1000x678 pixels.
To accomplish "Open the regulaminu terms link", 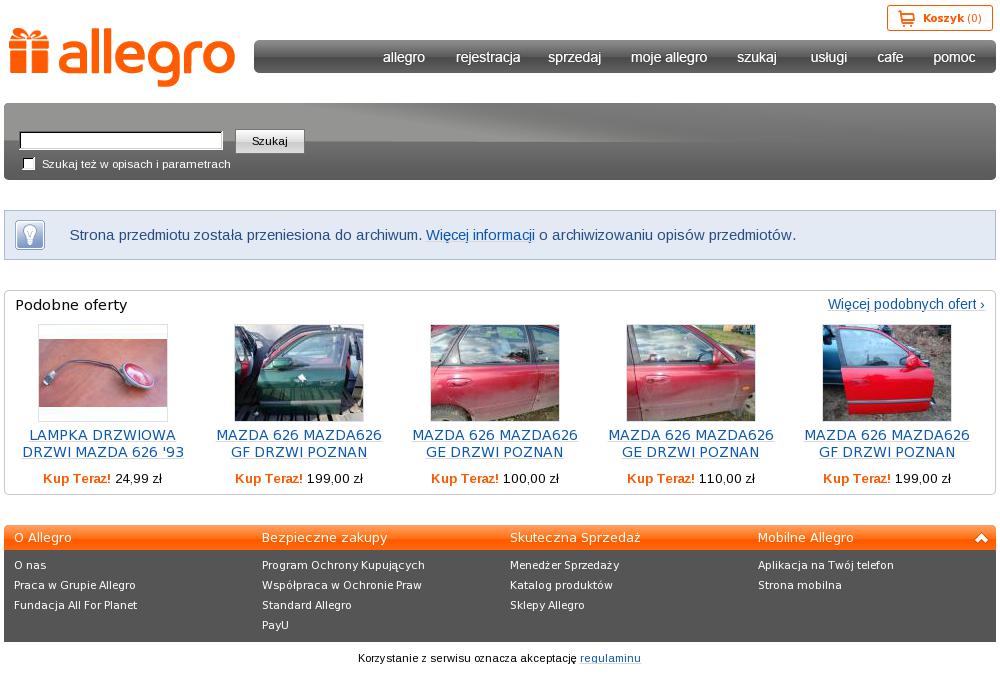I will pos(610,658).
